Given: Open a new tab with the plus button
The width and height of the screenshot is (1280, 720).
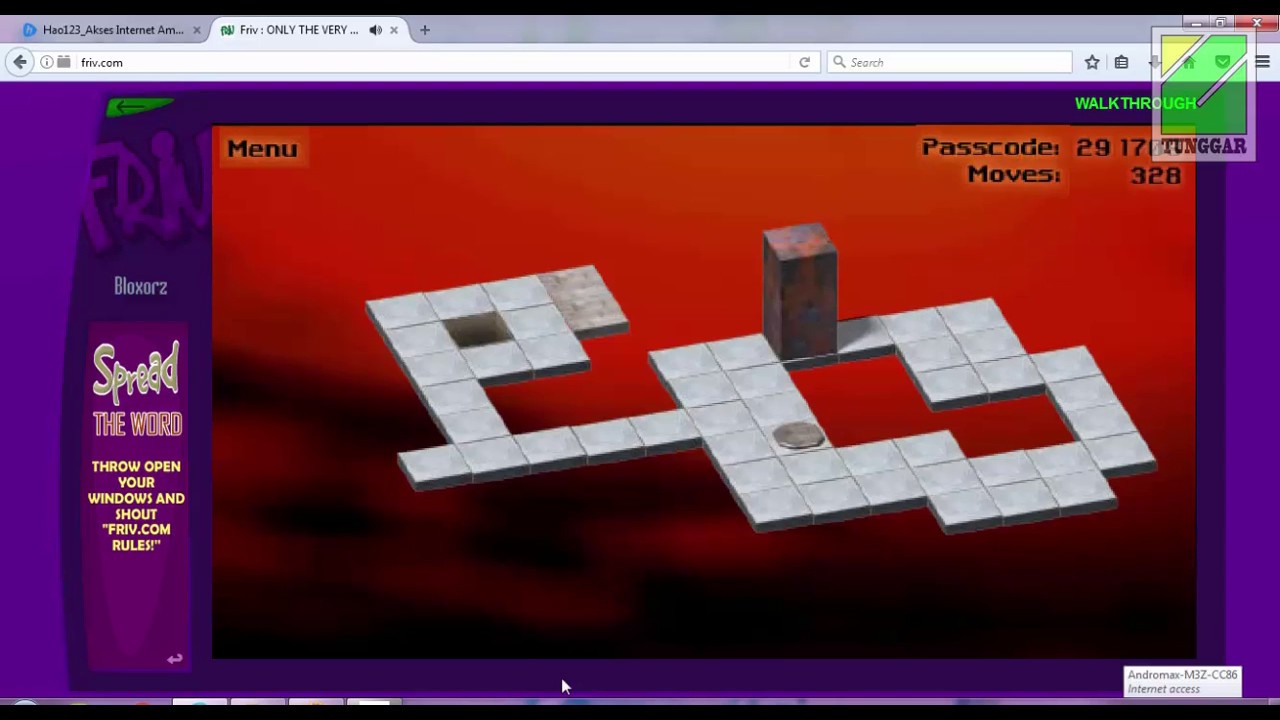Looking at the screenshot, I should [x=424, y=30].
